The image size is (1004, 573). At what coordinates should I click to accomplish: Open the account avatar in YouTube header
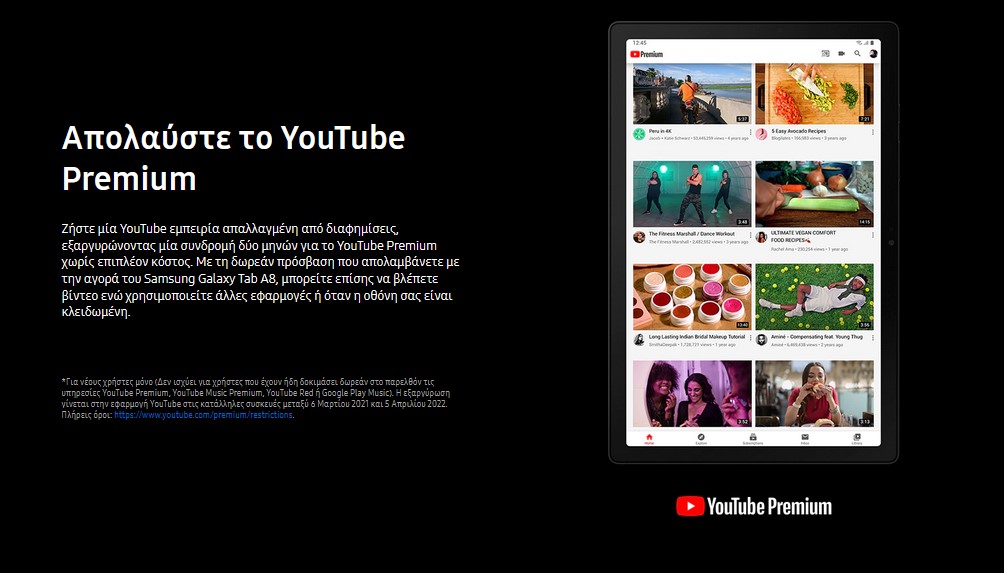pyautogui.click(x=873, y=54)
